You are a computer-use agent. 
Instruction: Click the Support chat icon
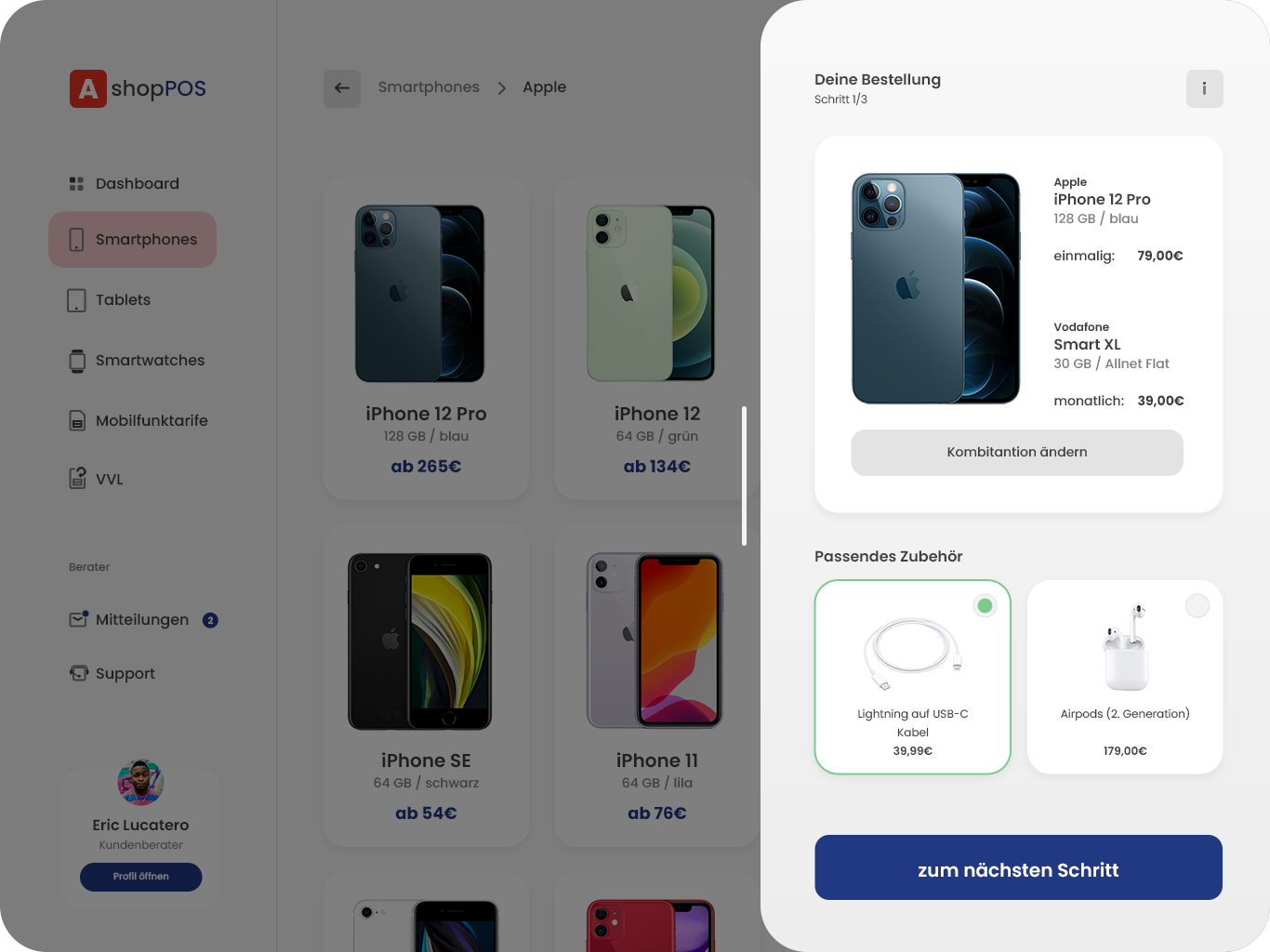[x=78, y=673]
